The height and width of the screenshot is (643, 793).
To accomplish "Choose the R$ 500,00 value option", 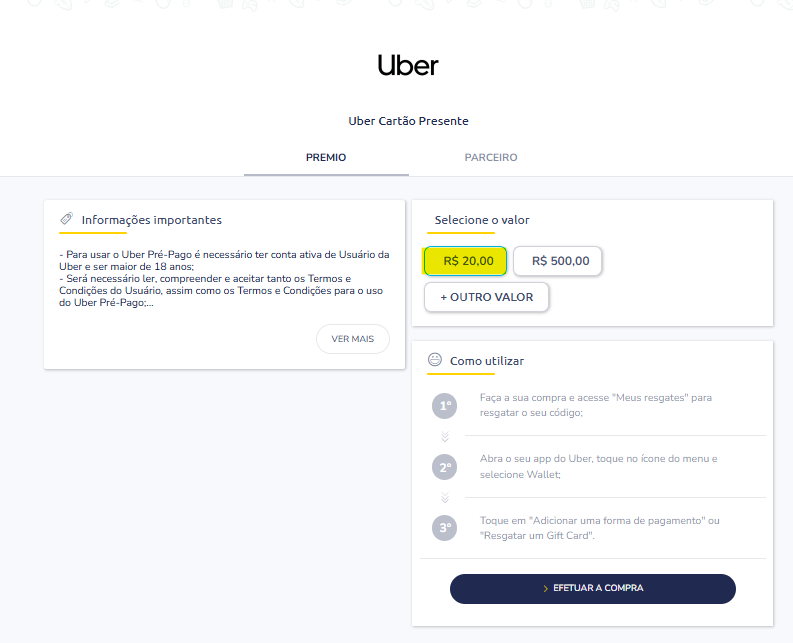I will point(558,261).
